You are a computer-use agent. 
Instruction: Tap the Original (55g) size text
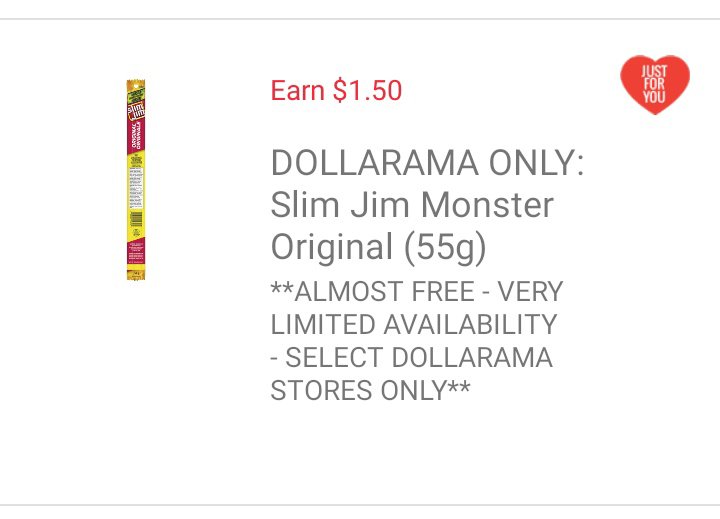coord(378,248)
